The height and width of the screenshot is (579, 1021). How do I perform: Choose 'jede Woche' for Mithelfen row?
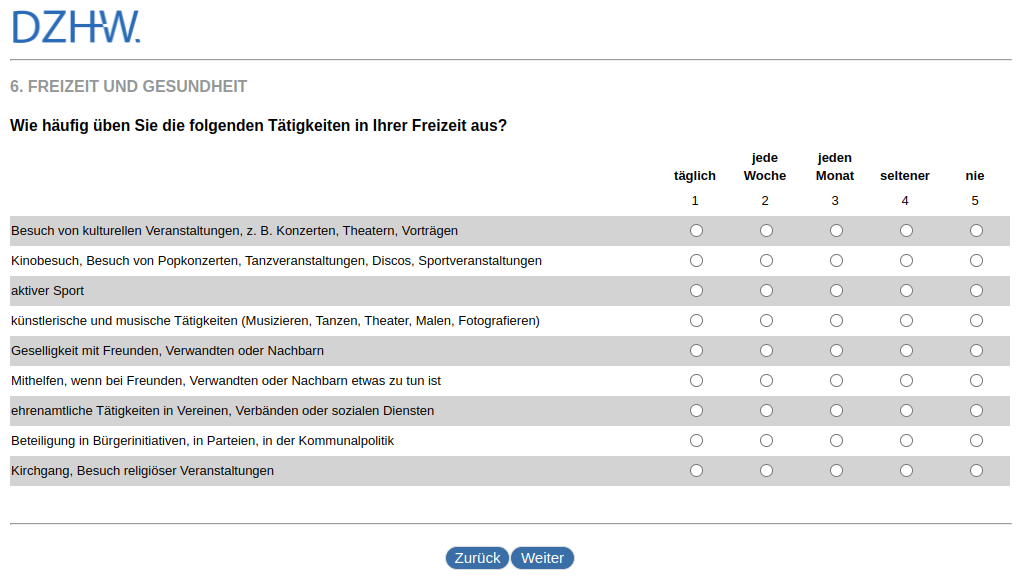(x=766, y=381)
